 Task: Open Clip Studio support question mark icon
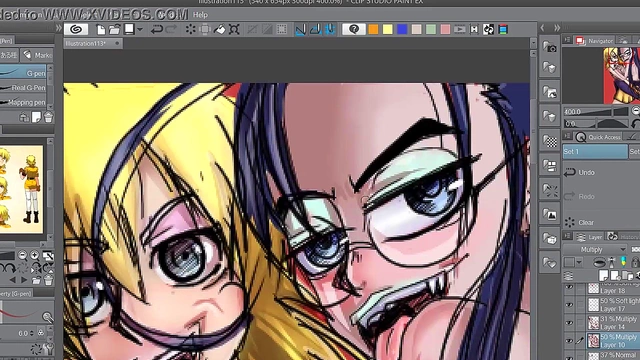point(353,29)
